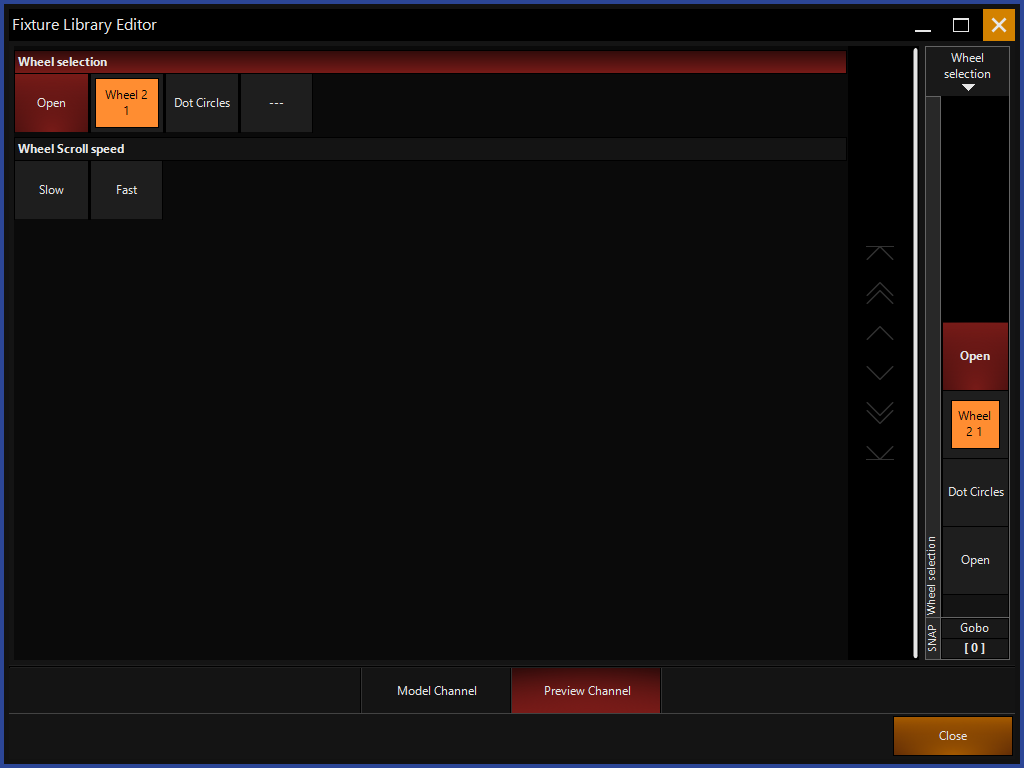Jump to top with the scroll-to-top arrow
Screen dimensions: 1024x768
click(880, 253)
